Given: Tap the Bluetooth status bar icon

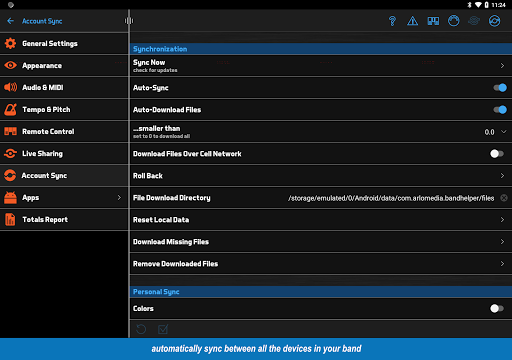Looking at the screenshot, I should 469,5.
